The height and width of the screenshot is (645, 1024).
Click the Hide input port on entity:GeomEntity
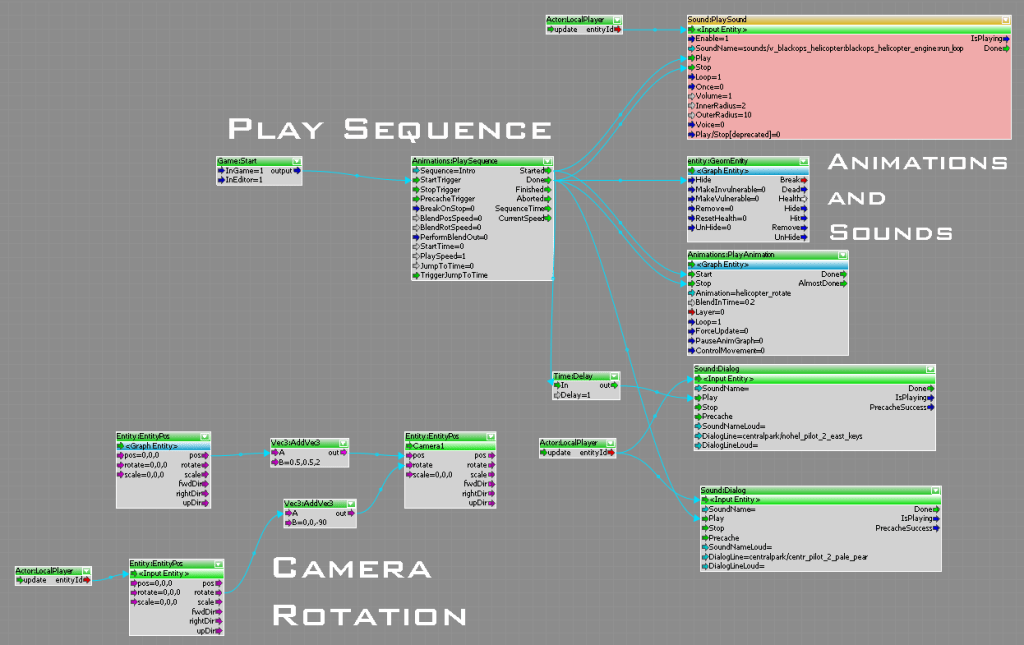[692, 180]
